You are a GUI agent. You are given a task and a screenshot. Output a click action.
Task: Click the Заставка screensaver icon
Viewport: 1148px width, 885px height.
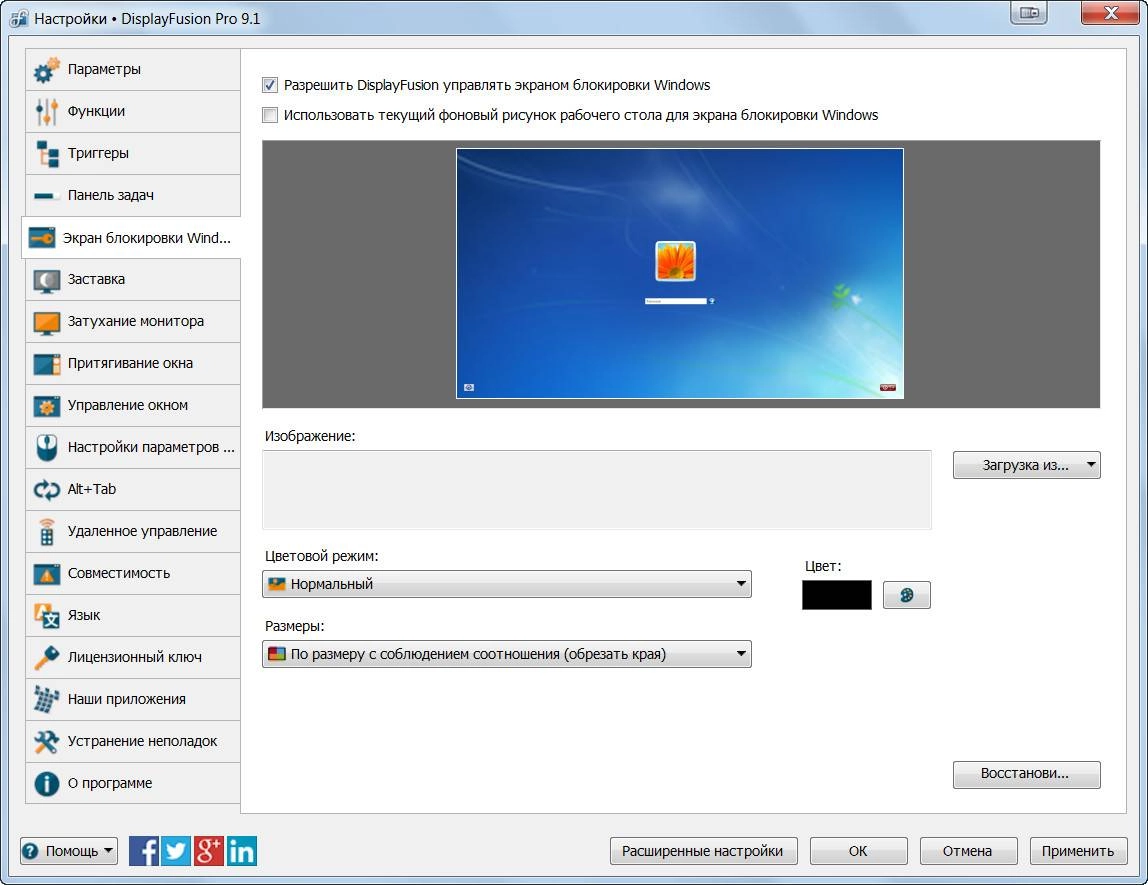point(46,280)
